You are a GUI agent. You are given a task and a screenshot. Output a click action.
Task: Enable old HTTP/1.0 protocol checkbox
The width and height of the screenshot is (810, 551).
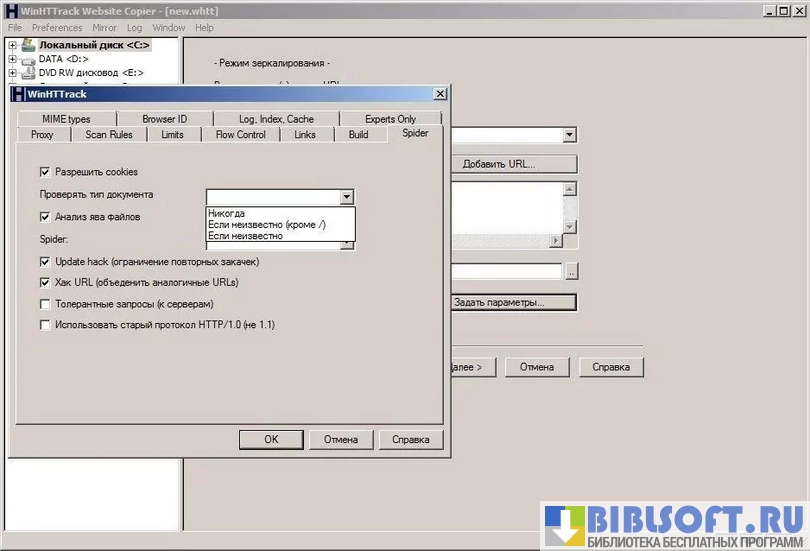[45, 325]
